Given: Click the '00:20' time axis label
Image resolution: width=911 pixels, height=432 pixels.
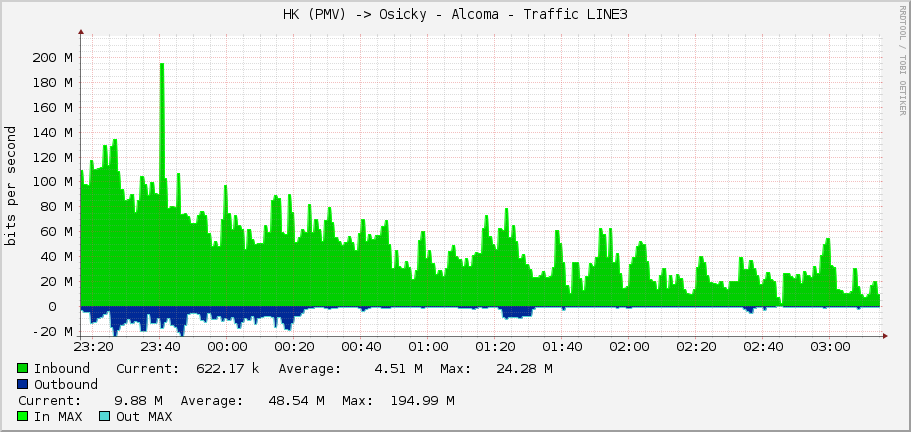Looking at the screenshot, I should pyautogui.click(x=295, y=347).
